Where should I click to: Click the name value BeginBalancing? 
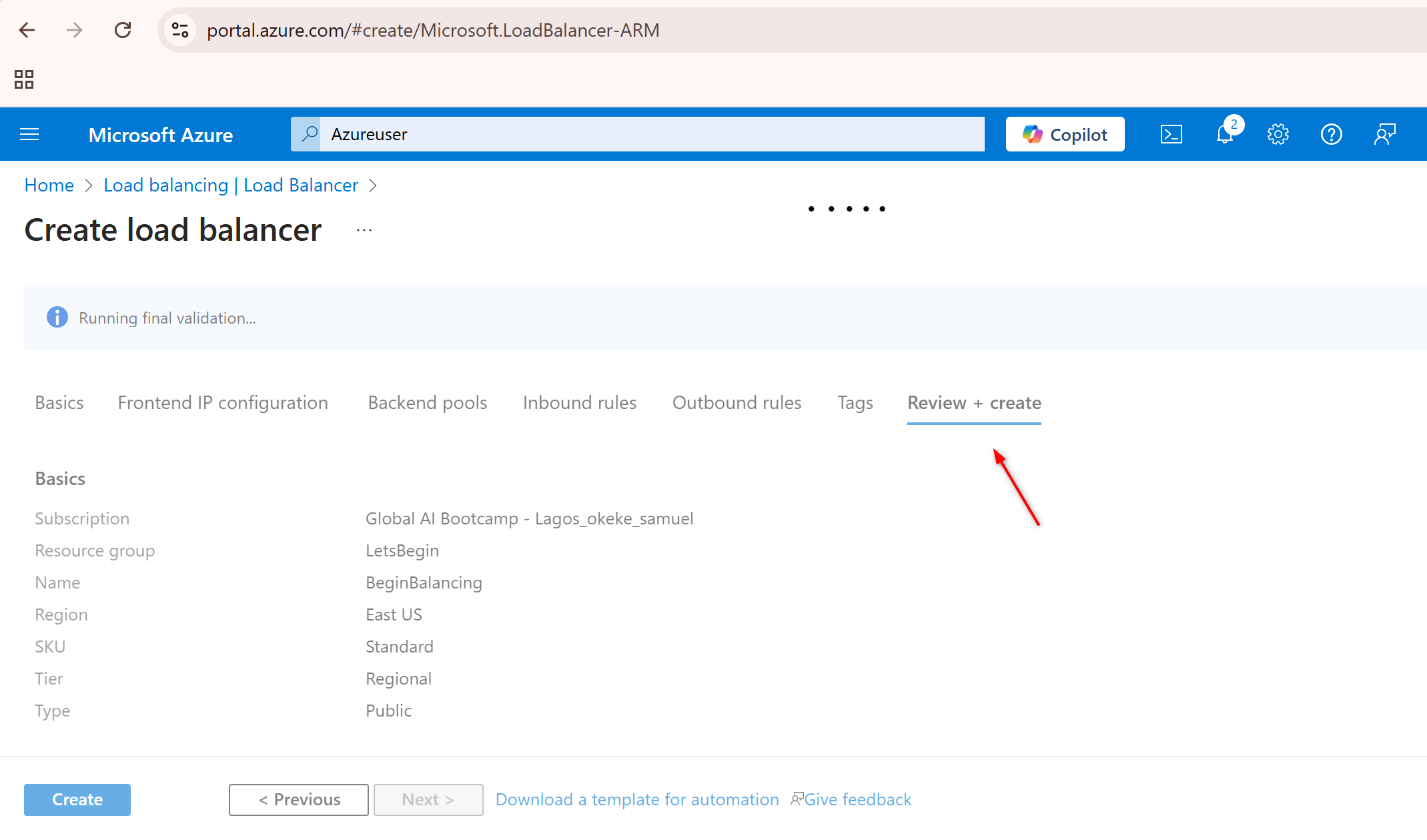(x=424, y=582)
